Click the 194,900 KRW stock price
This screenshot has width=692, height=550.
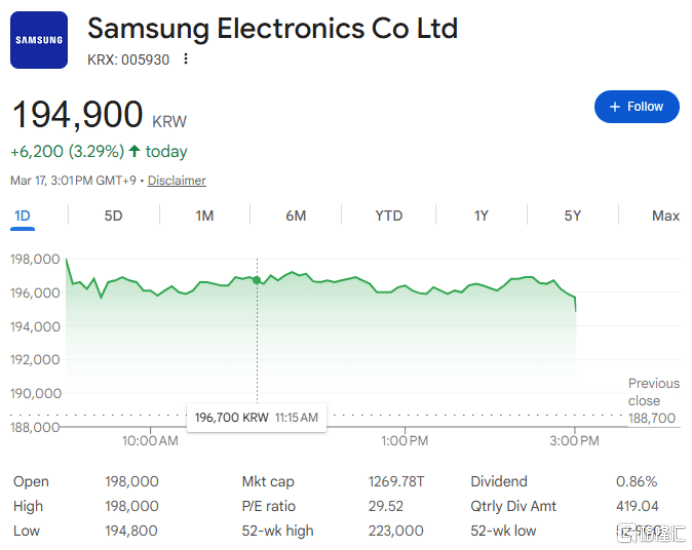tap(78, 116)
